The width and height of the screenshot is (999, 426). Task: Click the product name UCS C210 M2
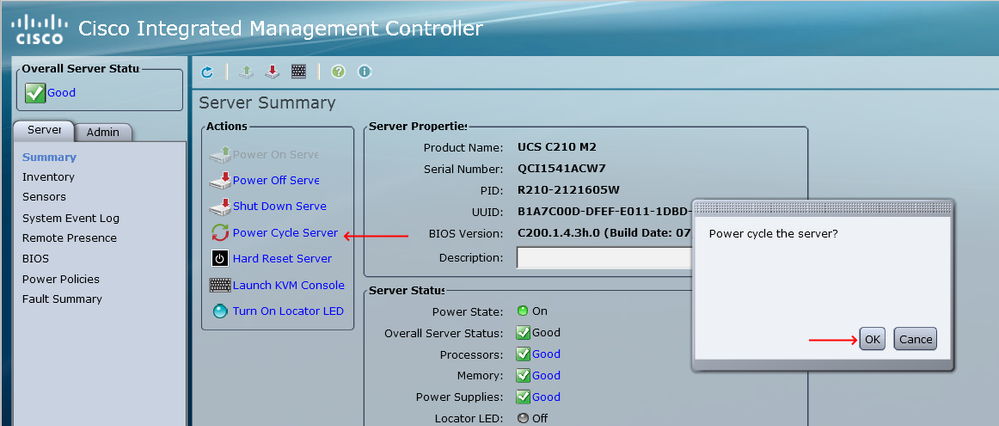557,148
